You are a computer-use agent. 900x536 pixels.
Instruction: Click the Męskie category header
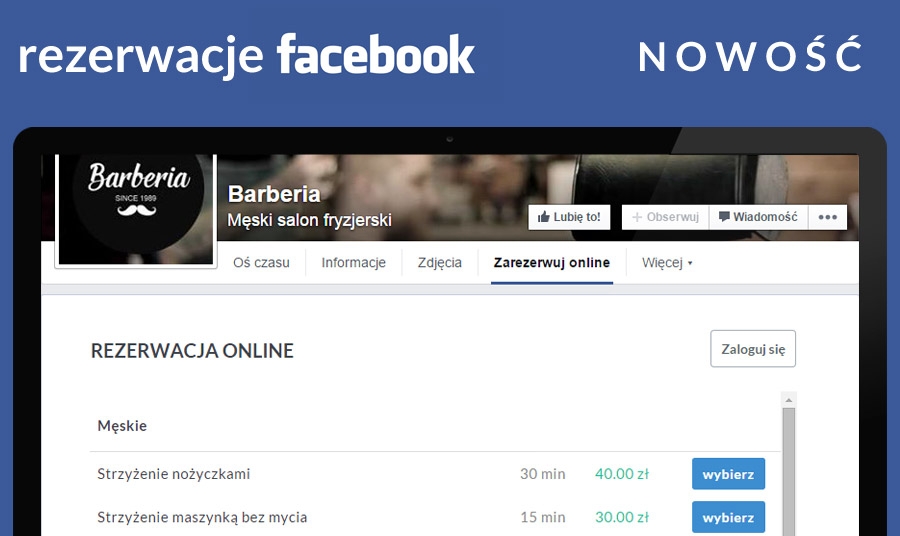[122, 426]
